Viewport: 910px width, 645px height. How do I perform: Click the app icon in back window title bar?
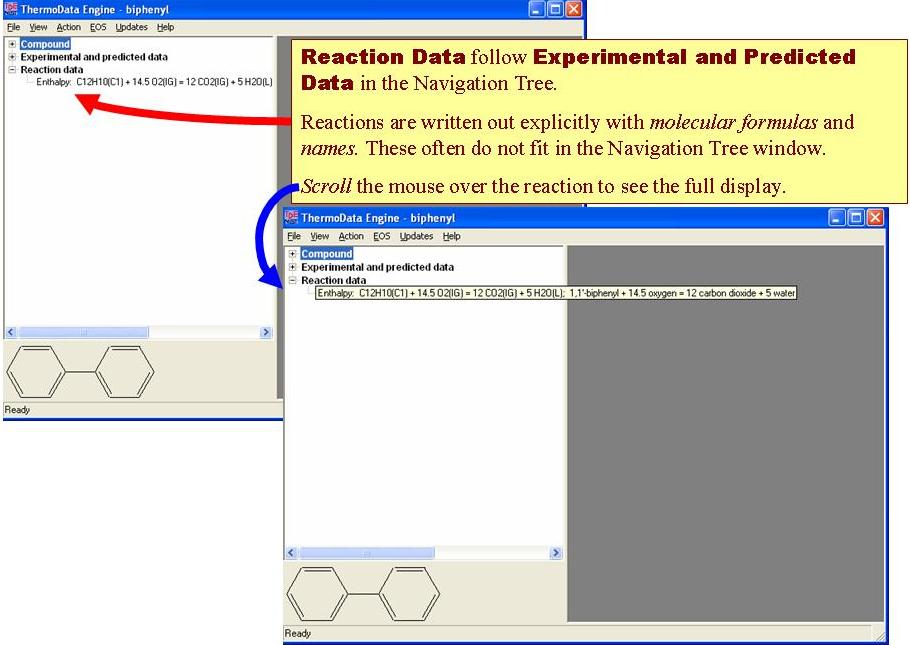[11, 9]
